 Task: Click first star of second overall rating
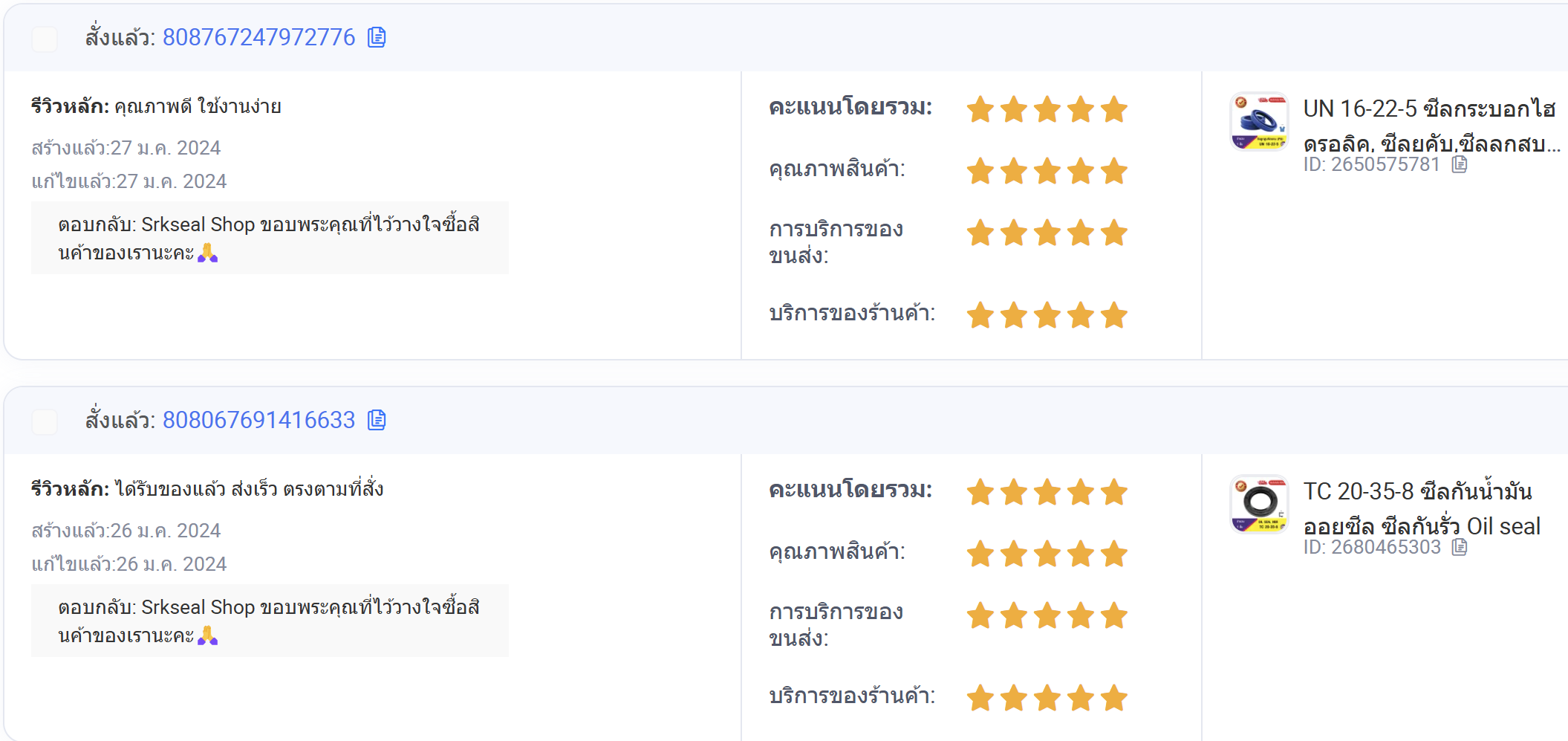point(980,492)
